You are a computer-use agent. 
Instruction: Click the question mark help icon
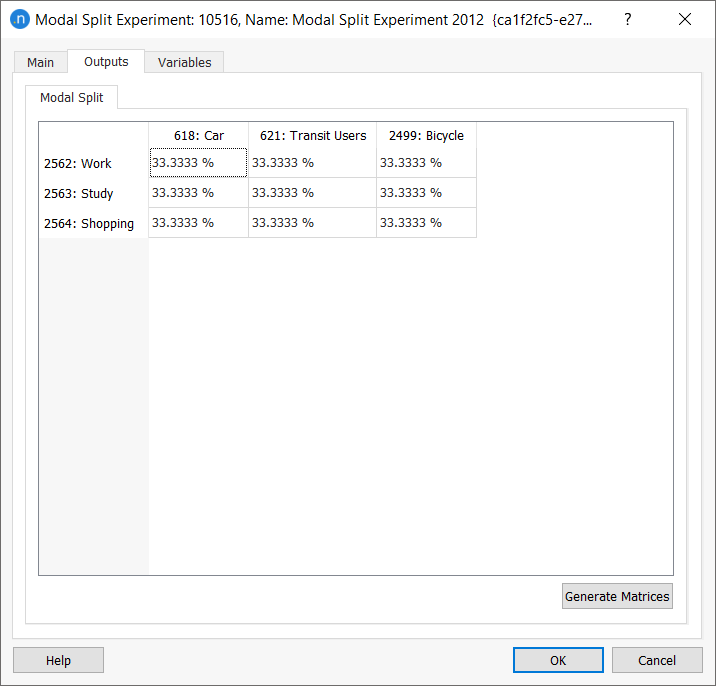(x=628, y=19)
